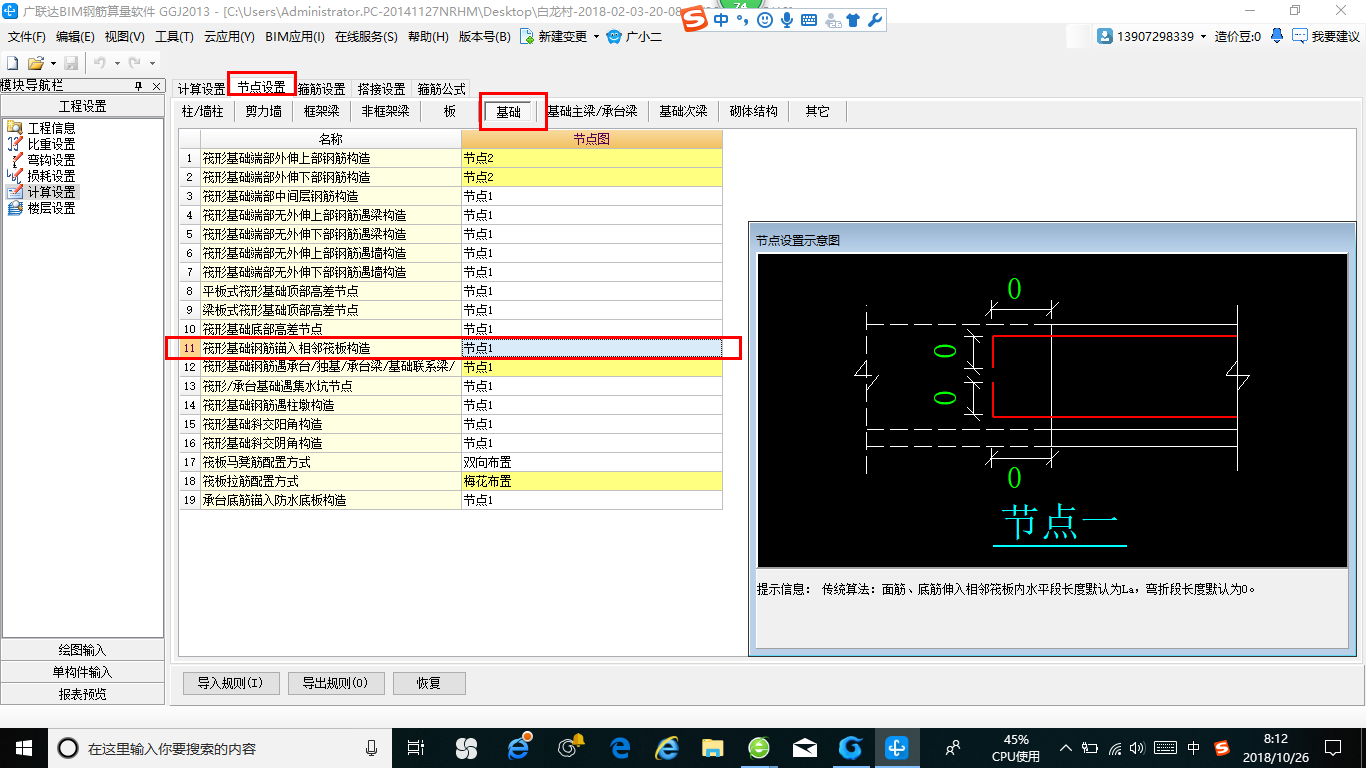
Task: Click the Sogou emoji smiley icon
Action: click(765, 19)
